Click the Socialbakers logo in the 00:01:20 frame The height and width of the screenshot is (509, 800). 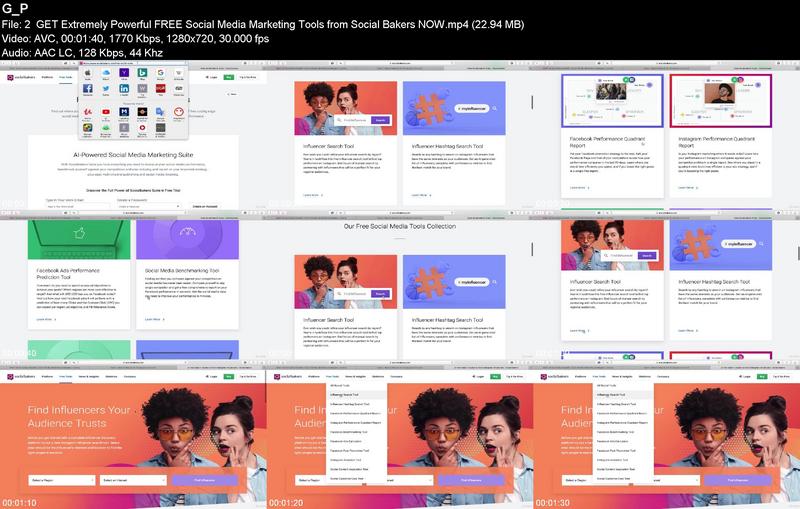point(288,376)
